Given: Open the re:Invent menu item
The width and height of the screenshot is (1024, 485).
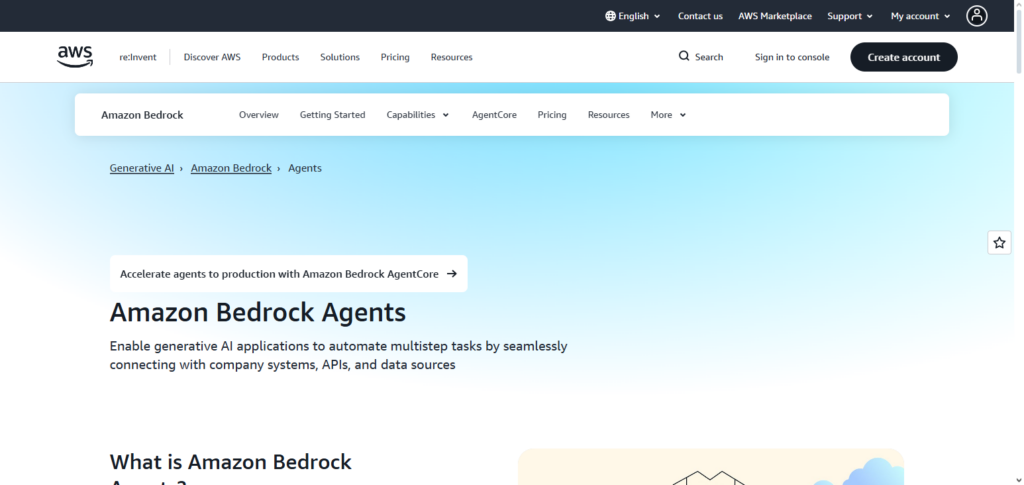Looking at the screenshot, I should click(138, 57).
